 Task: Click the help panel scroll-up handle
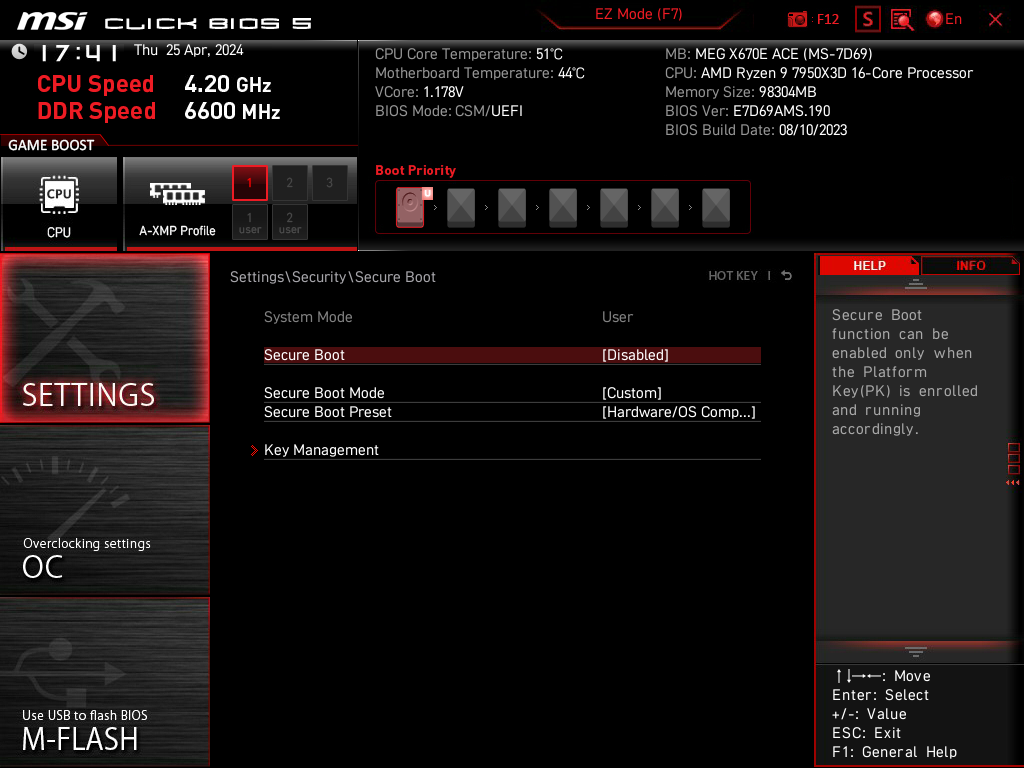[x=916, y=283]
